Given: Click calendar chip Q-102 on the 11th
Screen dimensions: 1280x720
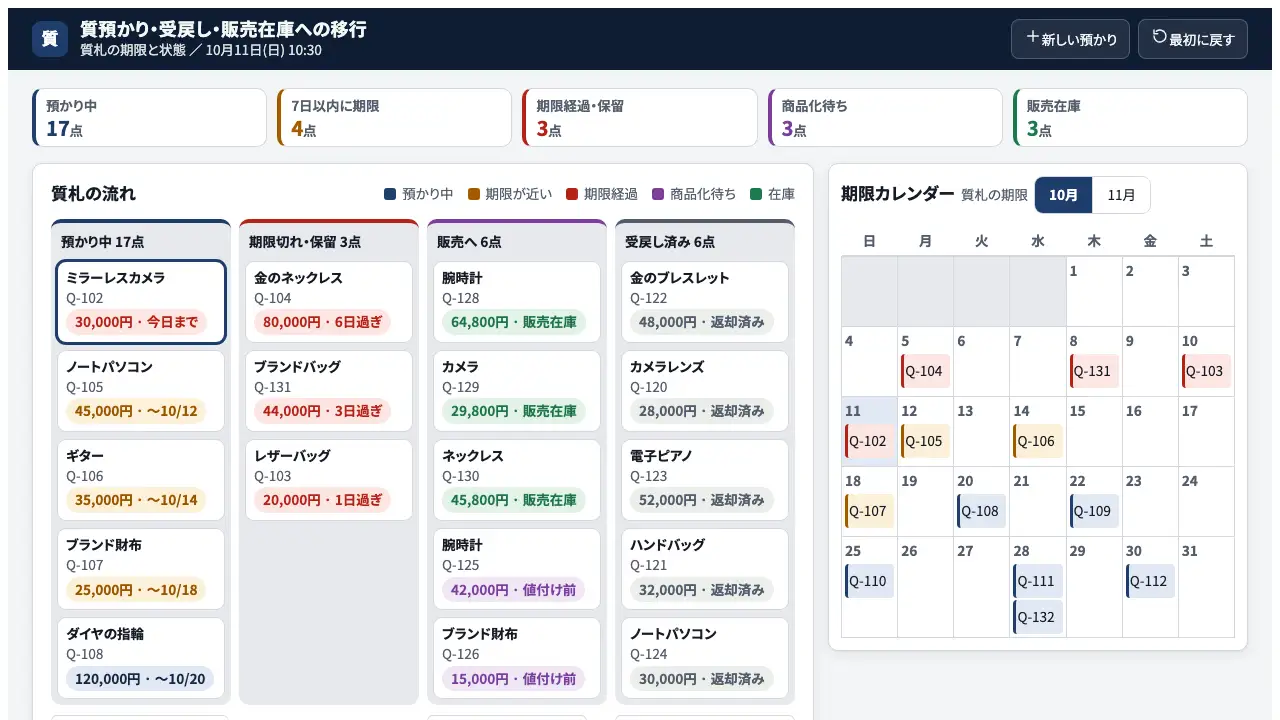Looking at the screenshot, I should (x=869, y=441).
